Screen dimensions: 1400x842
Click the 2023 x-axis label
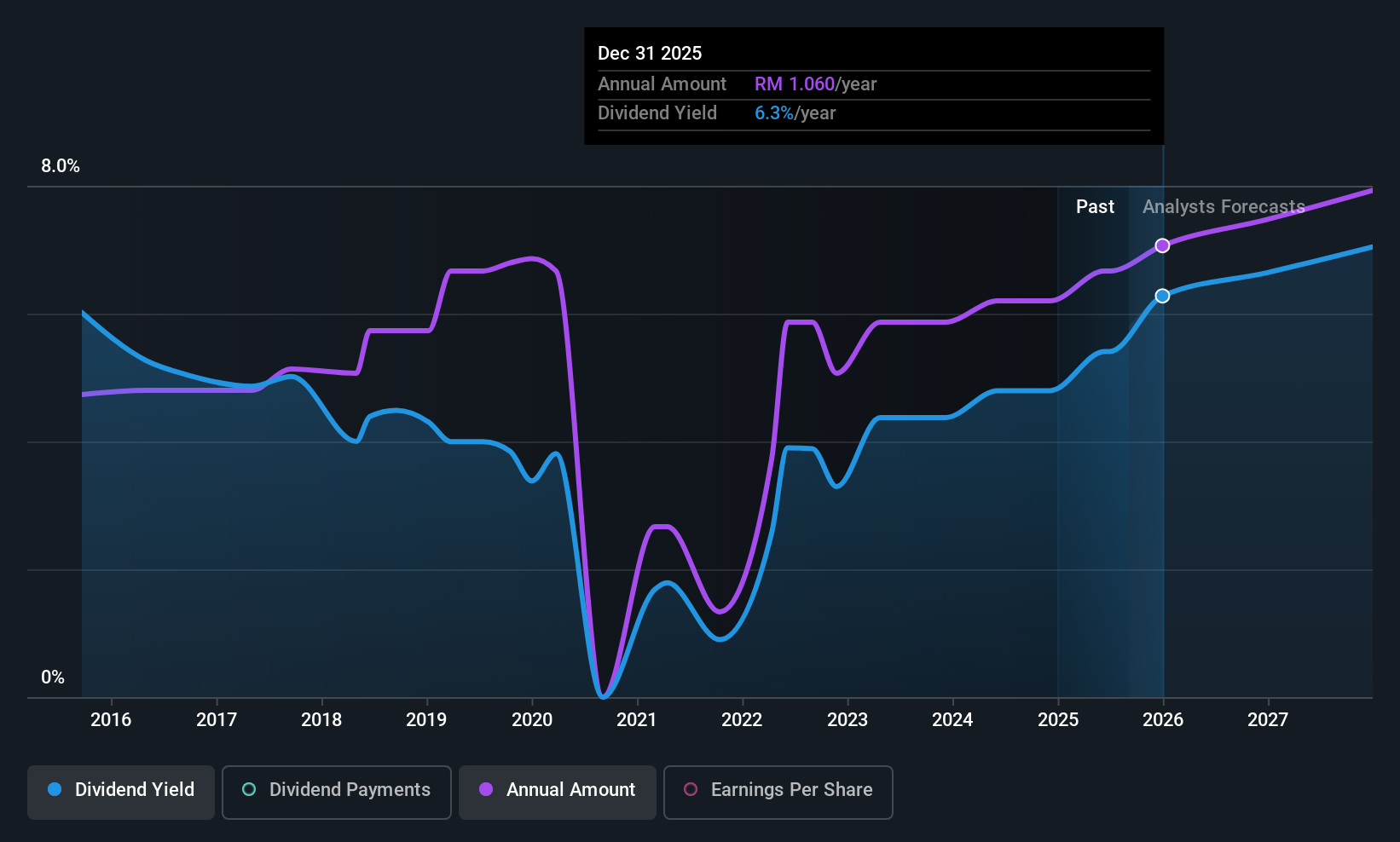pyautogui.click(x=848, y=720)
